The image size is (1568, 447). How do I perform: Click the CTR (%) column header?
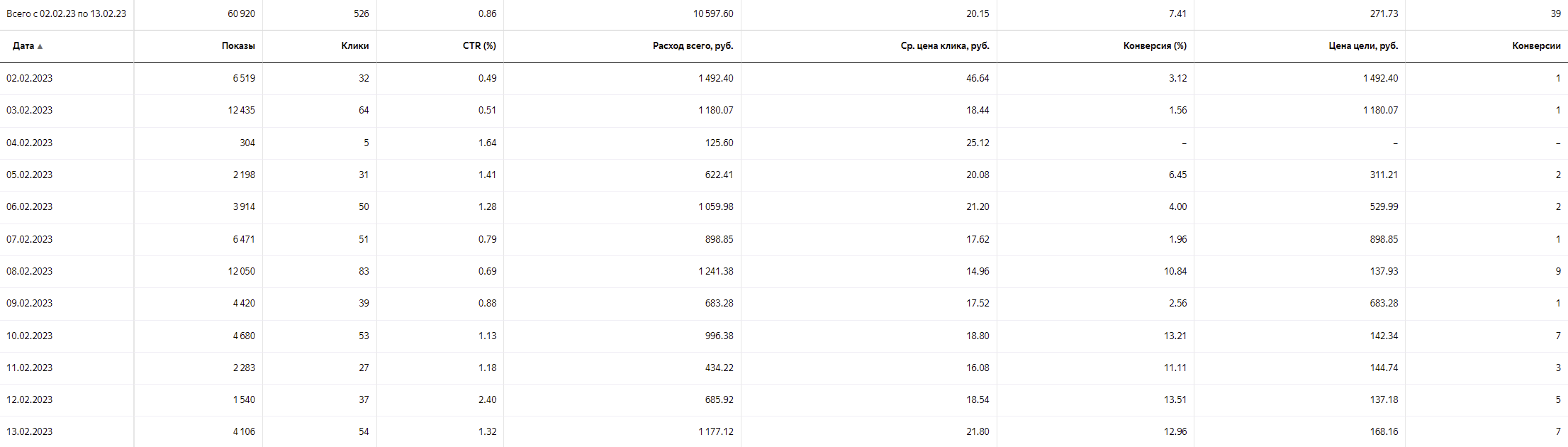coord(479,46)
